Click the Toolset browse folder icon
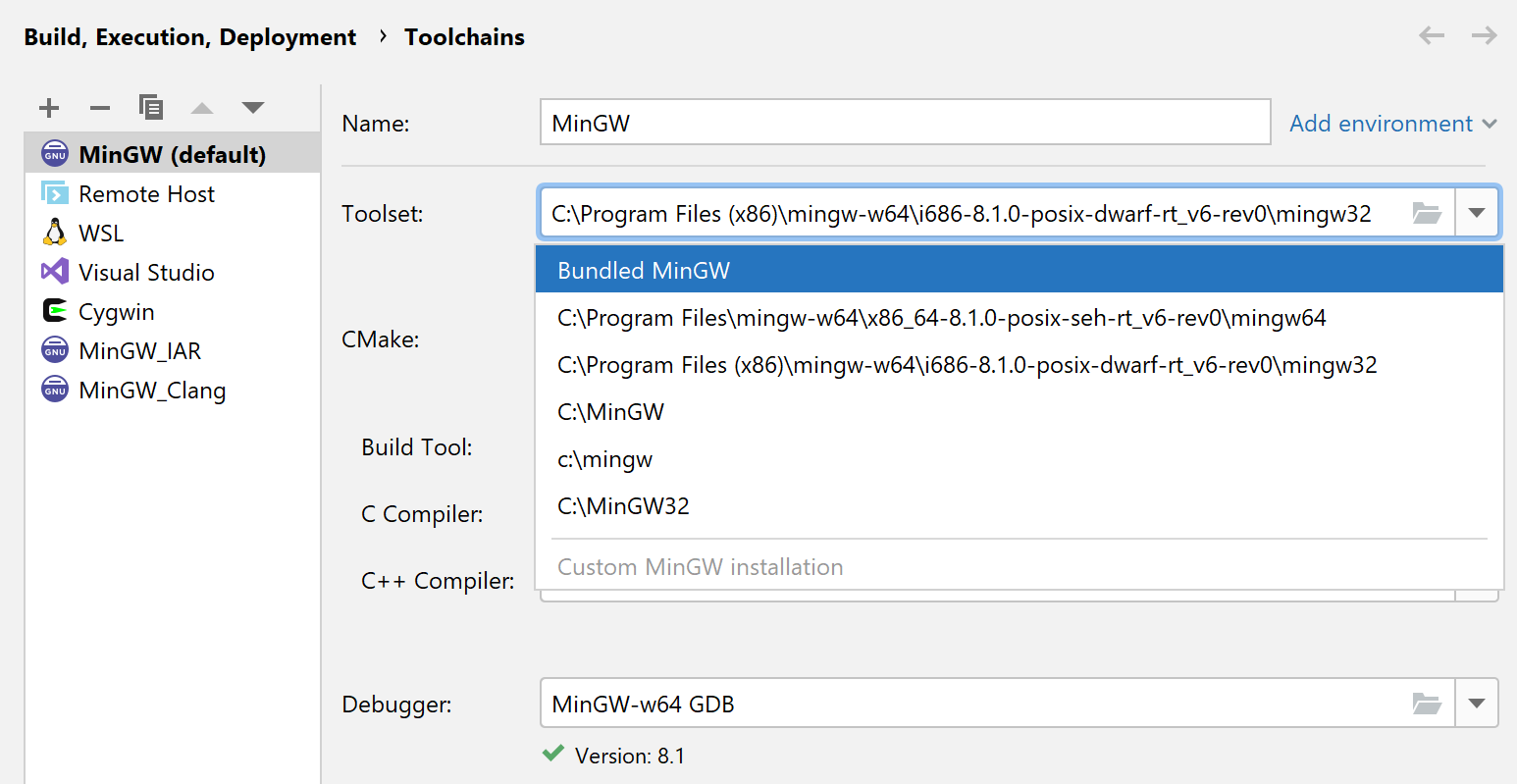The height and width of the screenshot is (784, 1517). tap(1427, 213)
